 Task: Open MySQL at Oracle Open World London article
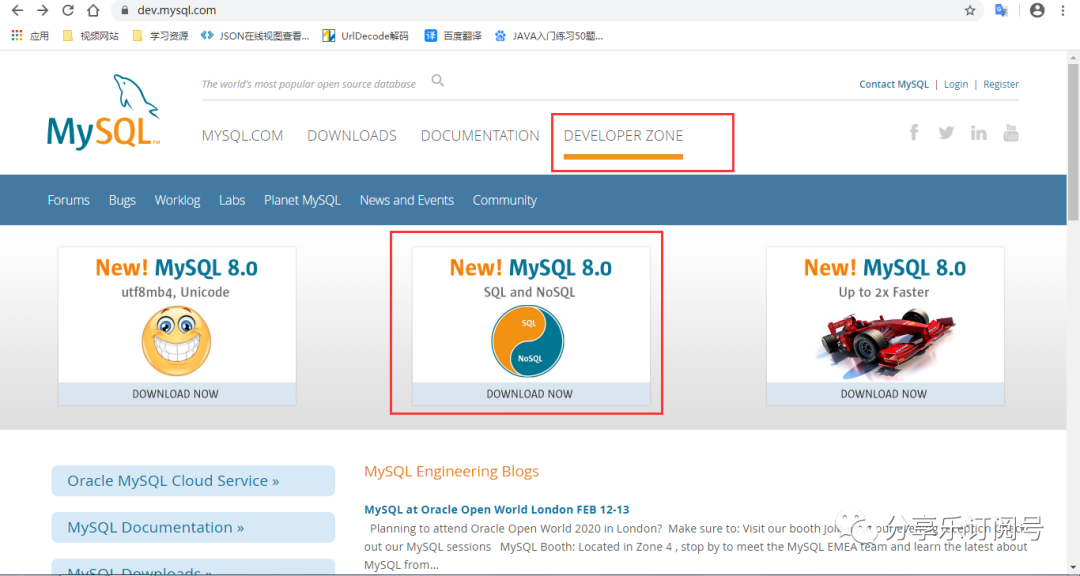(x=497, y=510)
